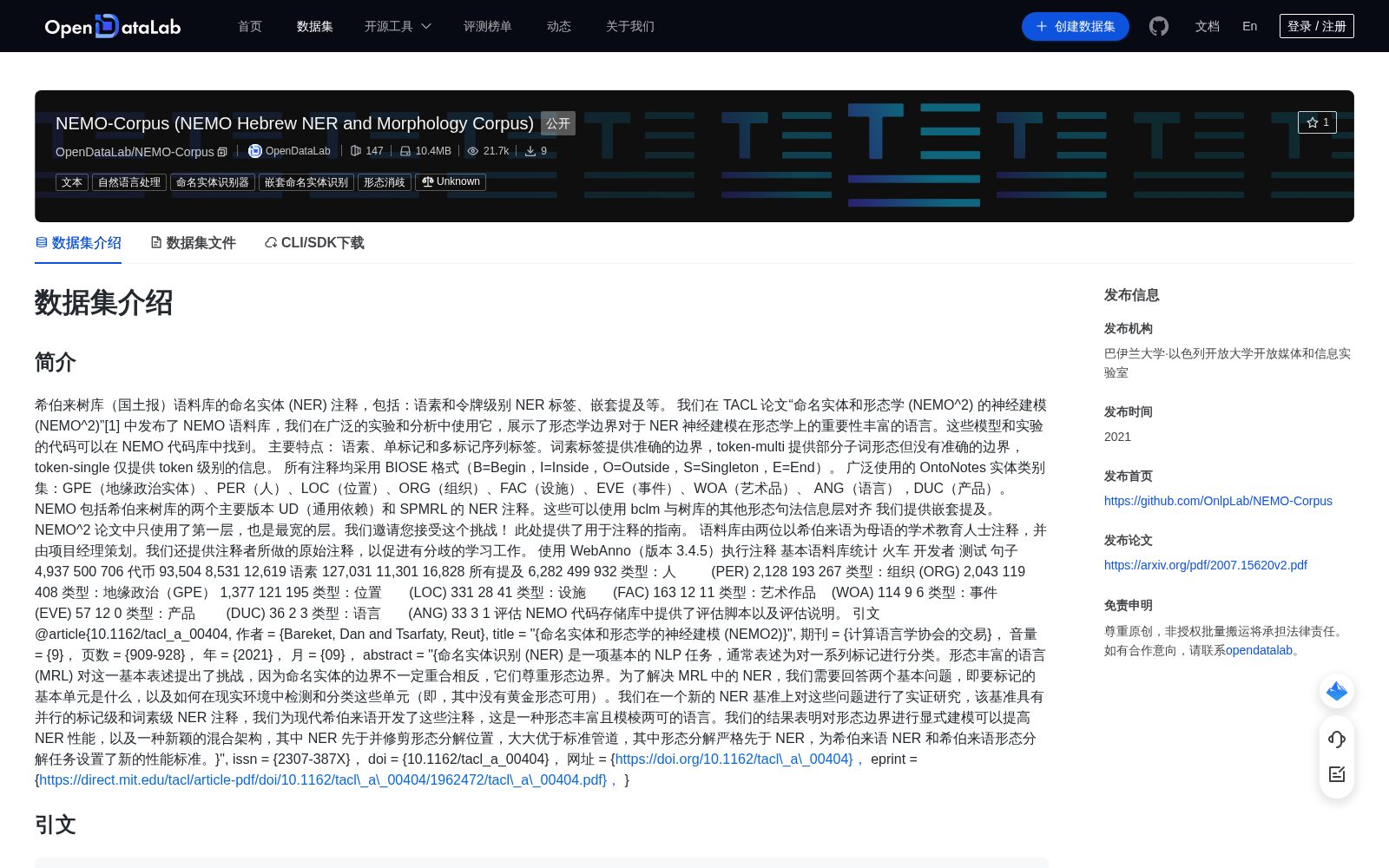Screen dimensions: 1389x868
Task: Click the 巴伊兰大学 publishing institution text
Action: pos(1228,363)
